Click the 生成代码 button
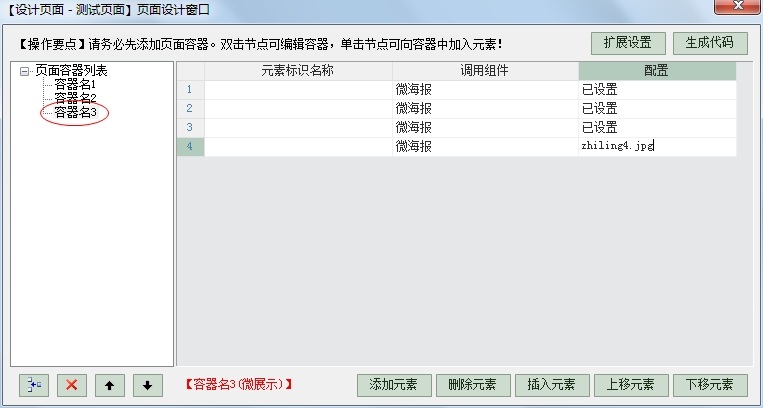 (x=709, y=43)
